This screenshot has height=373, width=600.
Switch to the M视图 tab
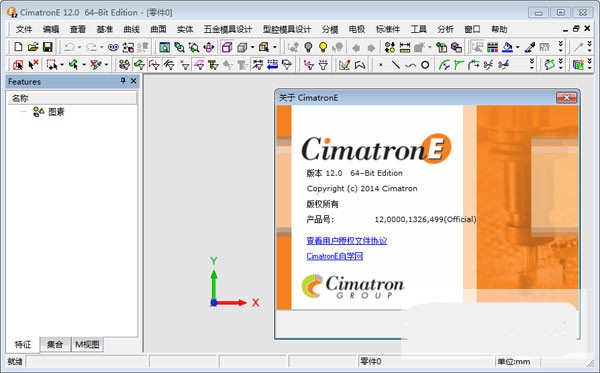(x=87, y=345)
